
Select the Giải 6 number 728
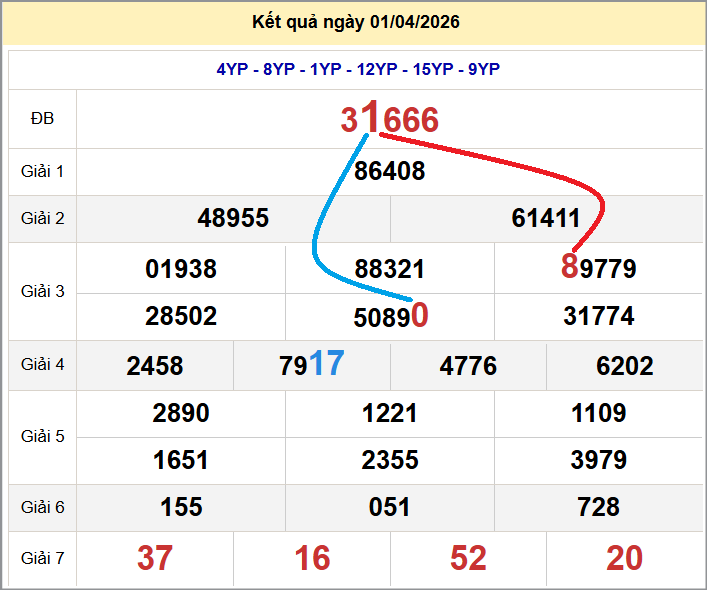599,508
